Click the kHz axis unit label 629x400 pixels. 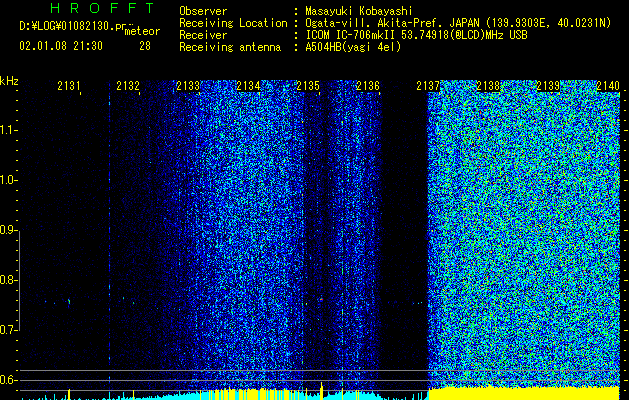tap(9, 81)
